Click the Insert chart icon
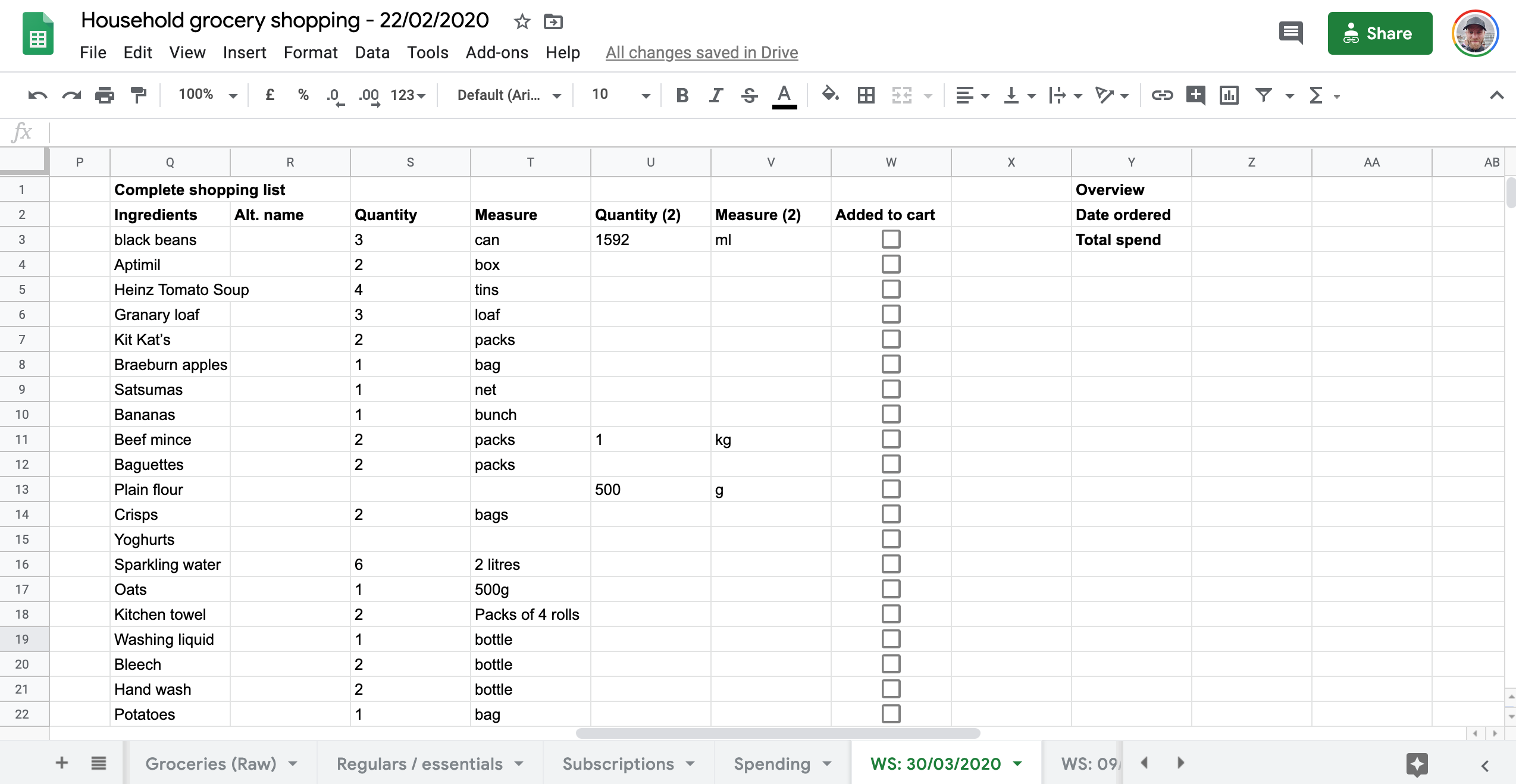The height and width of the screenshot is (784, 1516). point(1229,95)
